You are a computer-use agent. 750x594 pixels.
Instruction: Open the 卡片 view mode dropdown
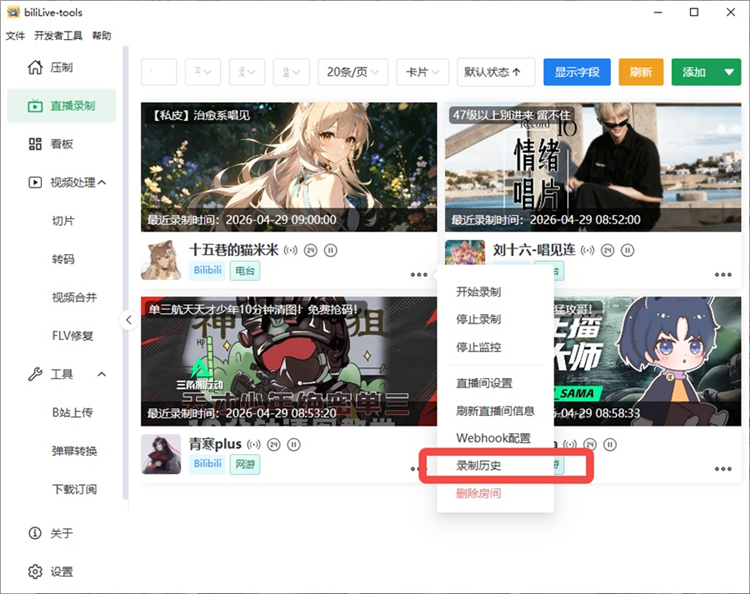[422, 72]
